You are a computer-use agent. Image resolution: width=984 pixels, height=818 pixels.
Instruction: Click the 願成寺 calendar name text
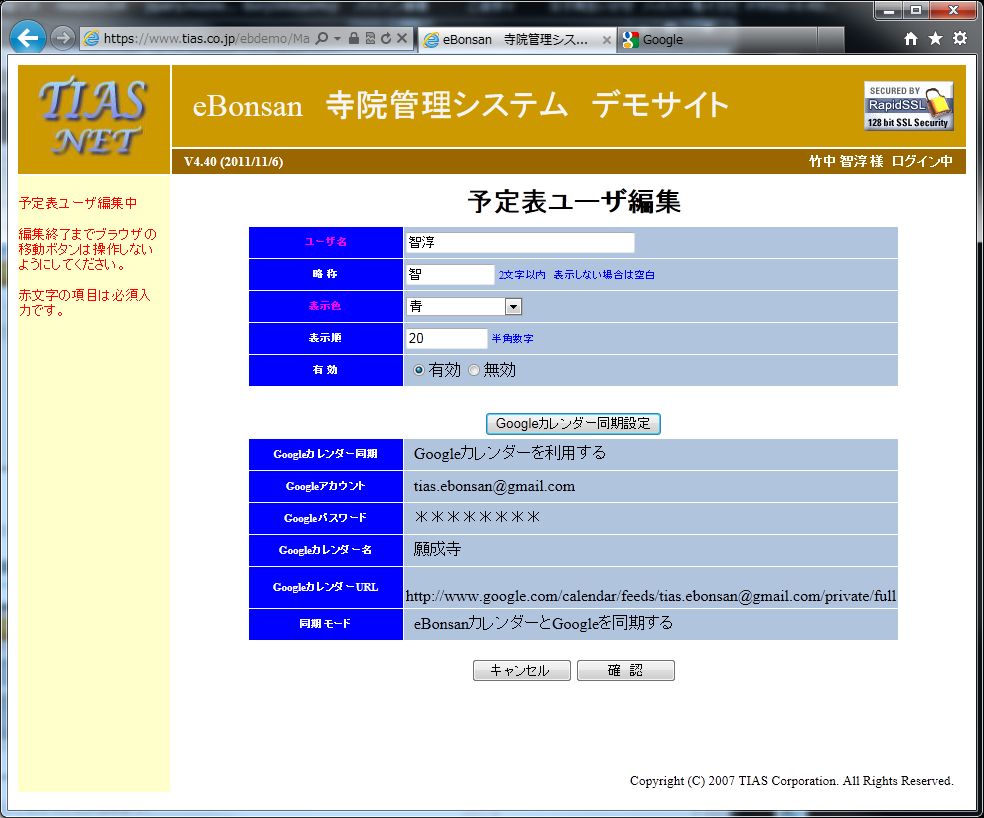[437, 549]
